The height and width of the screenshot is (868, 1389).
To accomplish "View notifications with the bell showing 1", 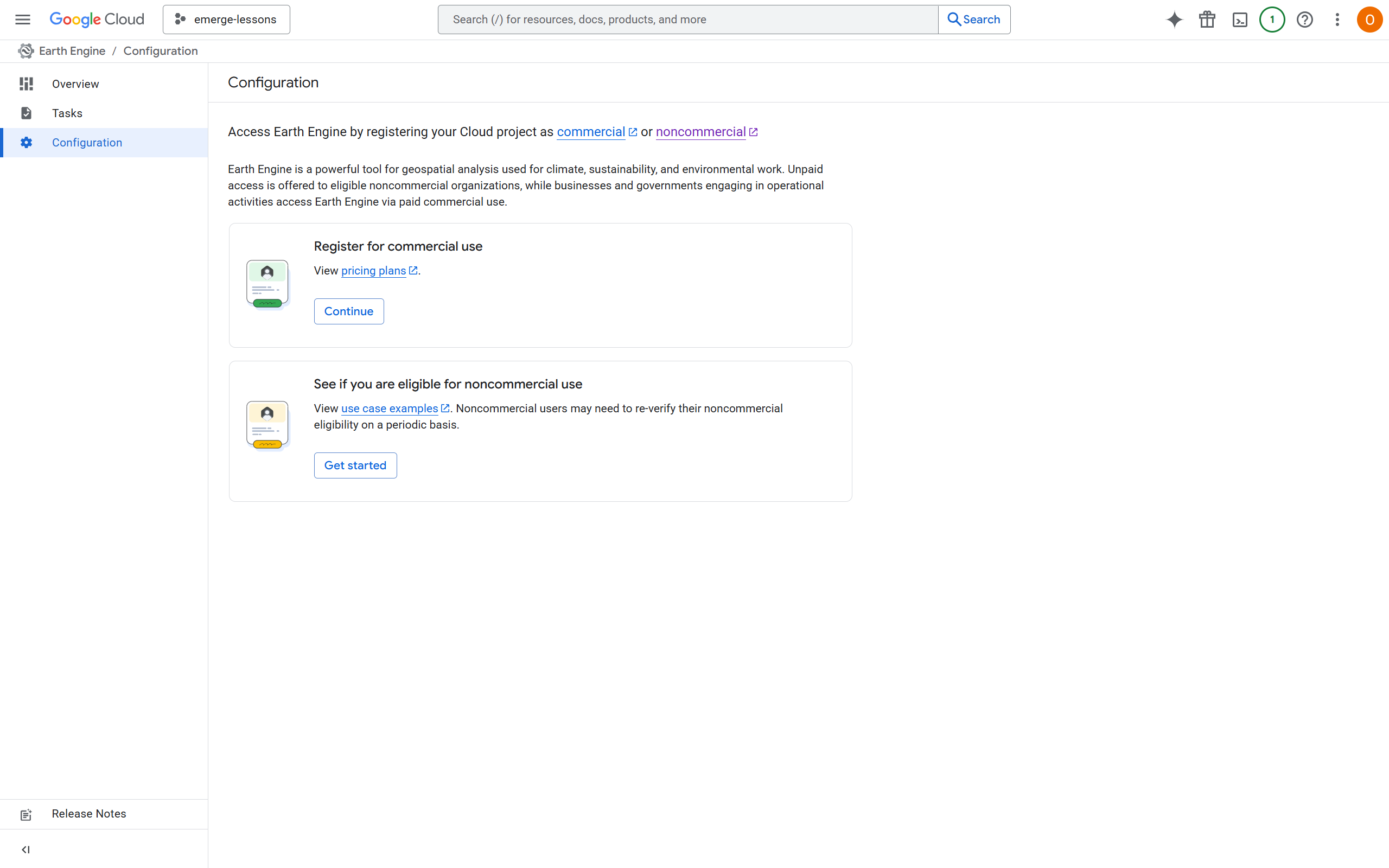I will point(1272,19).
